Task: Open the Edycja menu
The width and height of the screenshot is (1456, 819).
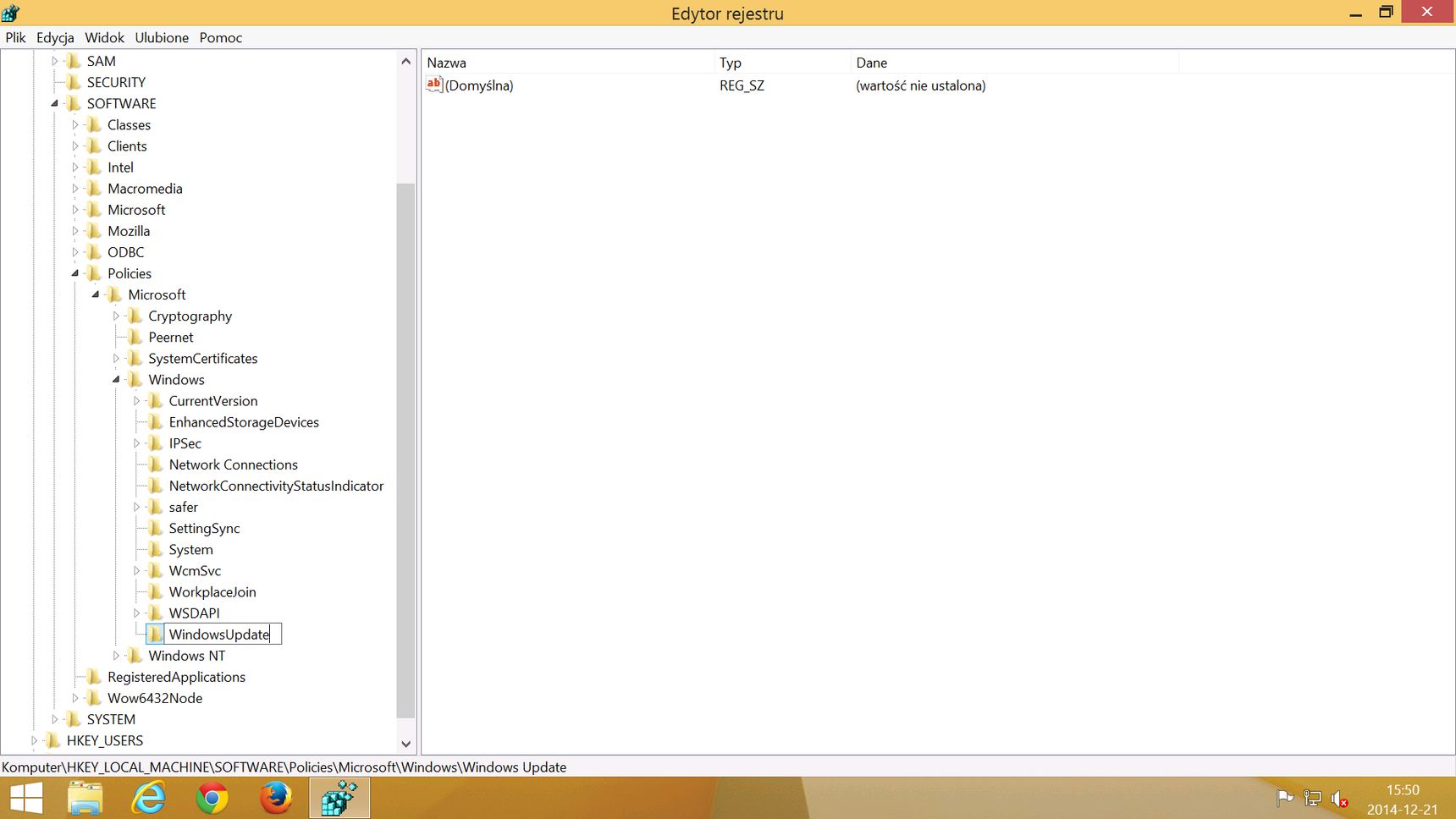Action: 55,37
